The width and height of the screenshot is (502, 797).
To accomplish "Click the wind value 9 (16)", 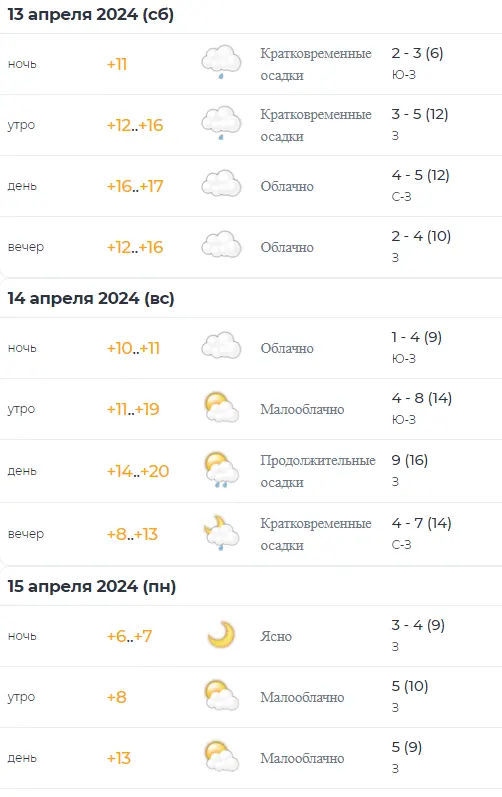I will point(410,460).
